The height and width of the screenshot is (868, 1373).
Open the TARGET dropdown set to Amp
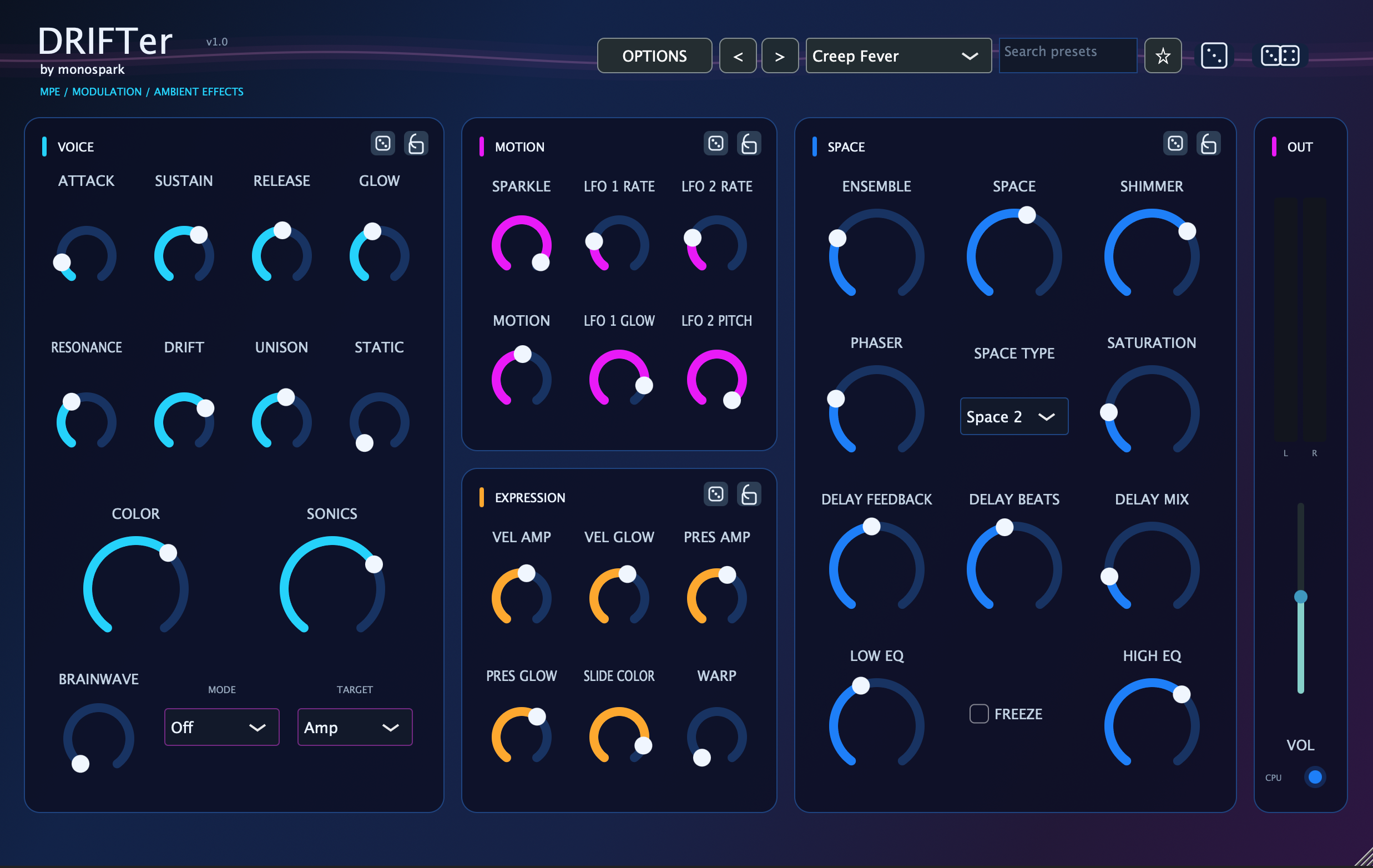(x=355, y=727)
